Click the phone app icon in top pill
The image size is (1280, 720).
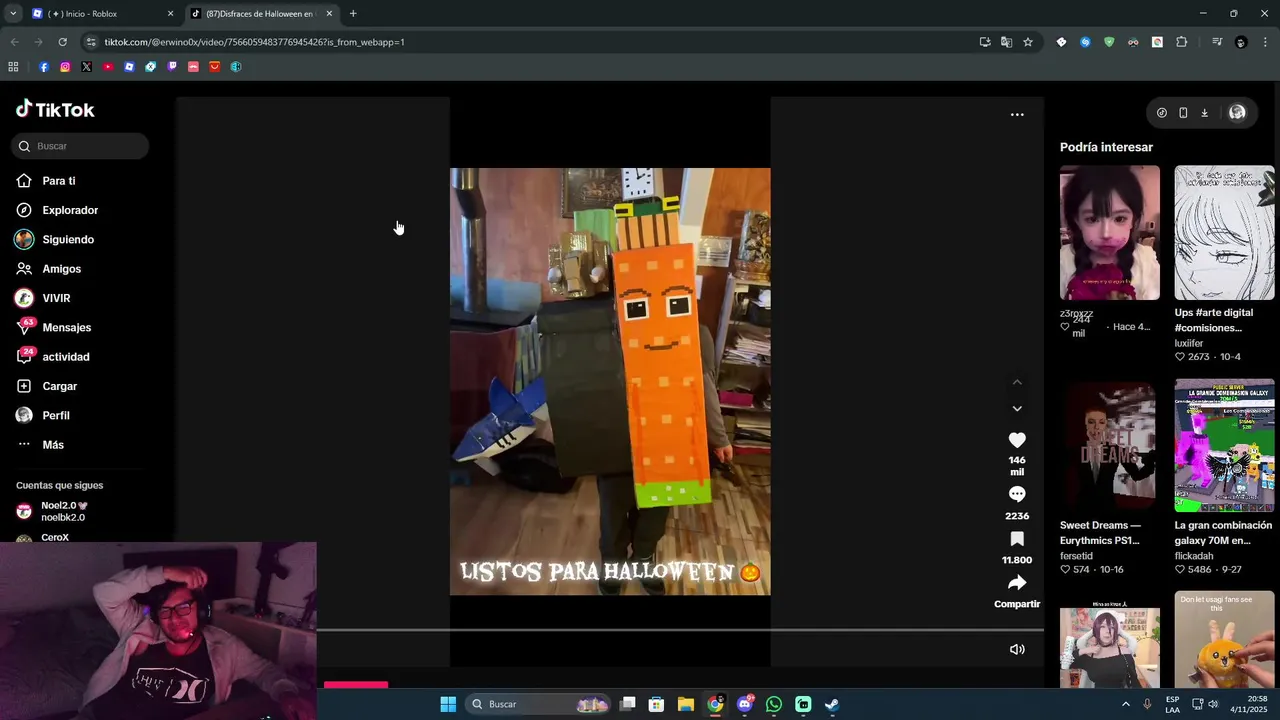click(1183, 113)
